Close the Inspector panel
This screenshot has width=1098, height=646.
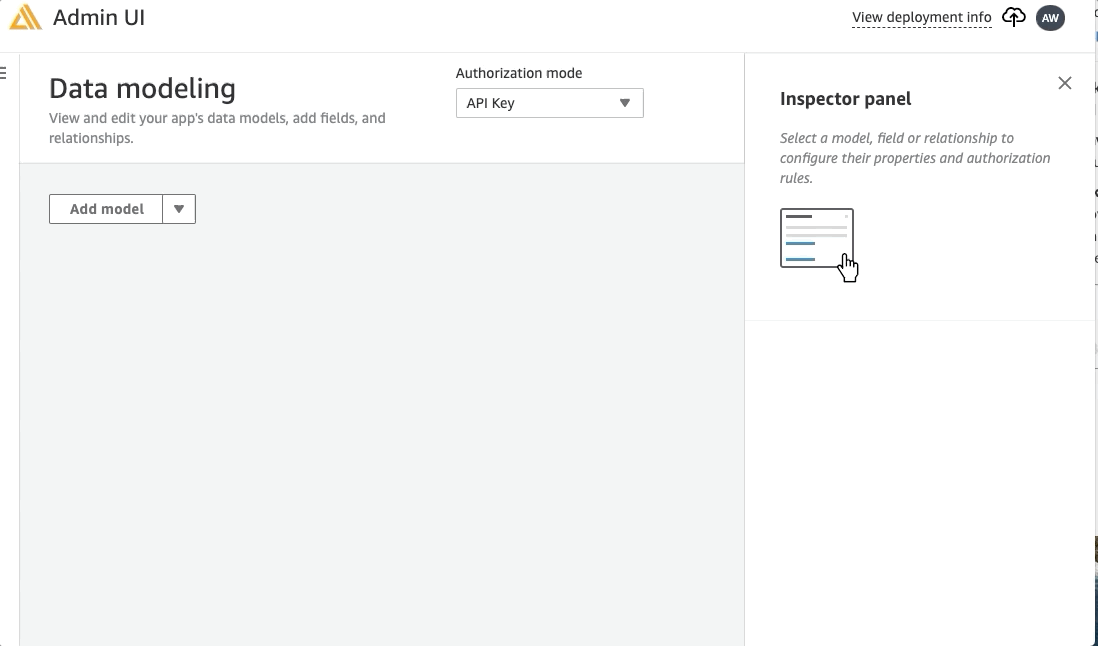tap(1064, 83)
